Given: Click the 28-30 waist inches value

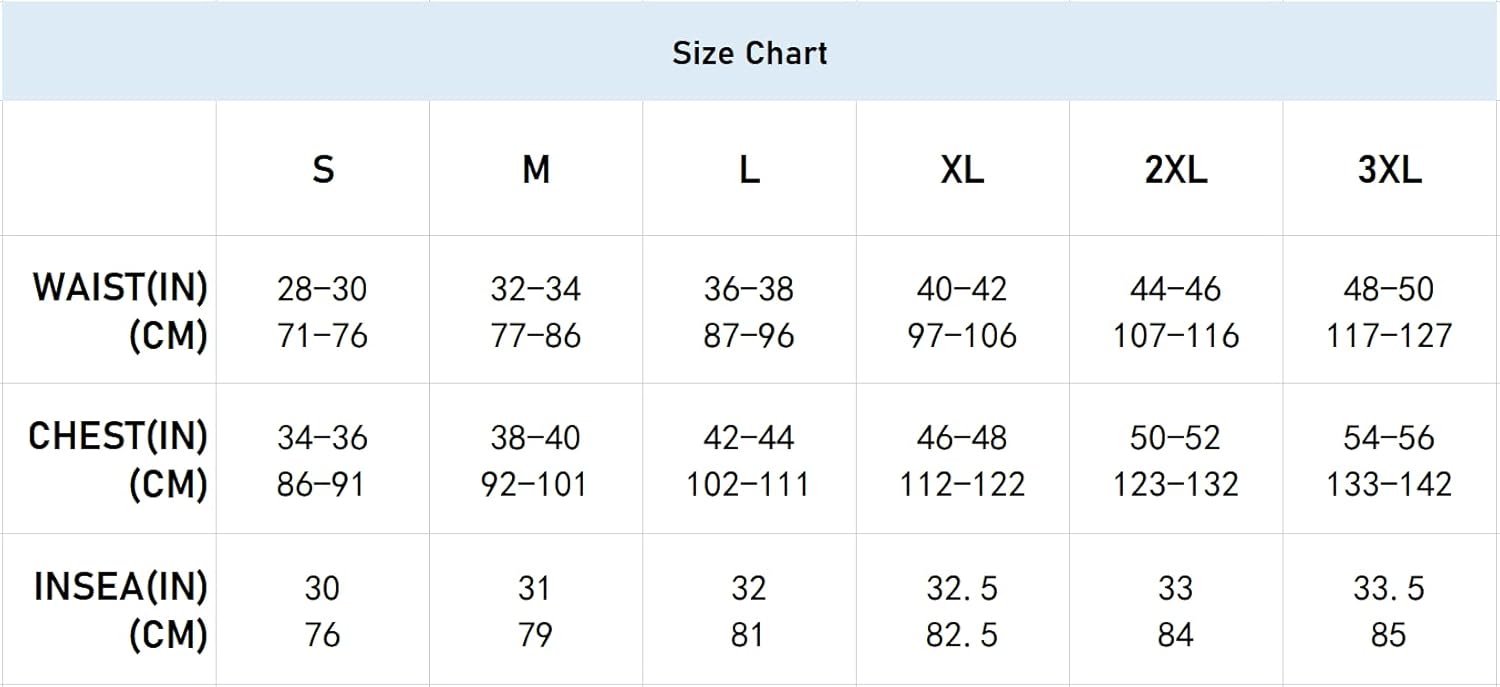Looking at the screenshot, I should click(322, 289).
